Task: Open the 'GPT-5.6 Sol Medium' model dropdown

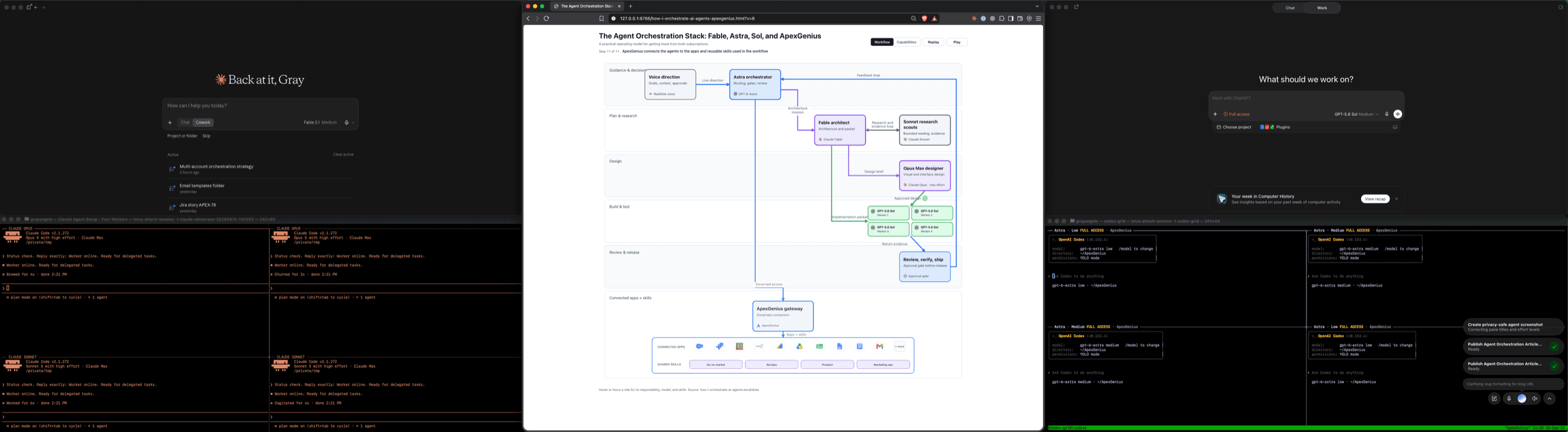Action: click(x=1356, y=114)
